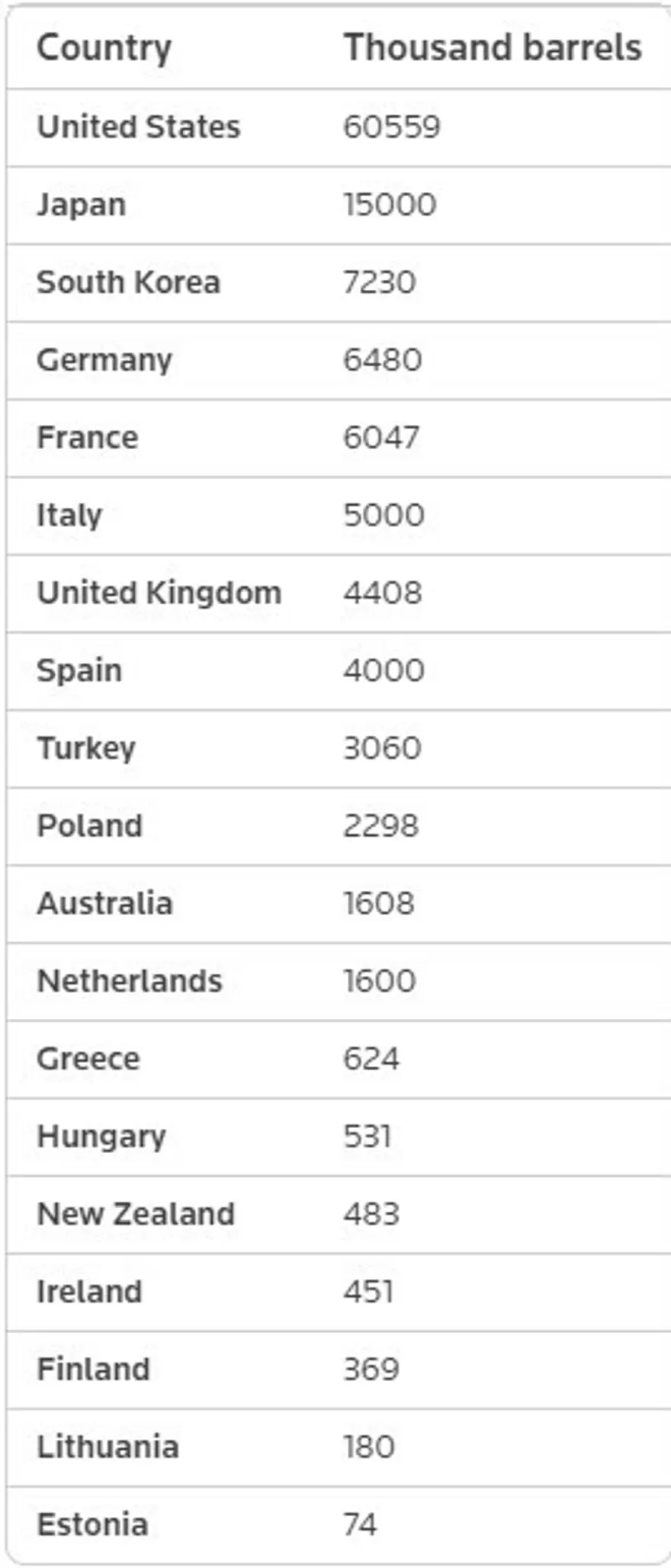Click Australia's value 1608
Viewport: 671px width, 1568px height.
tap(379, 904)
